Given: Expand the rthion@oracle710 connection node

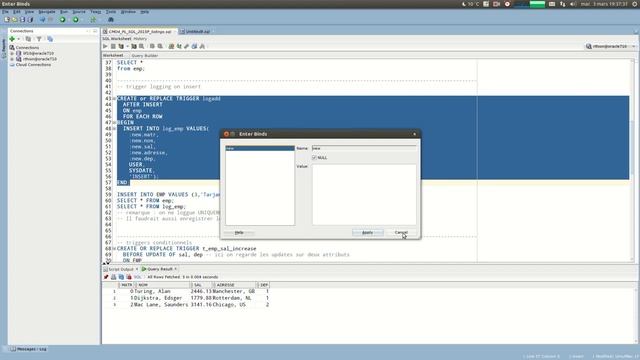Looking at the screenshot, I should (x=12, y=59).
